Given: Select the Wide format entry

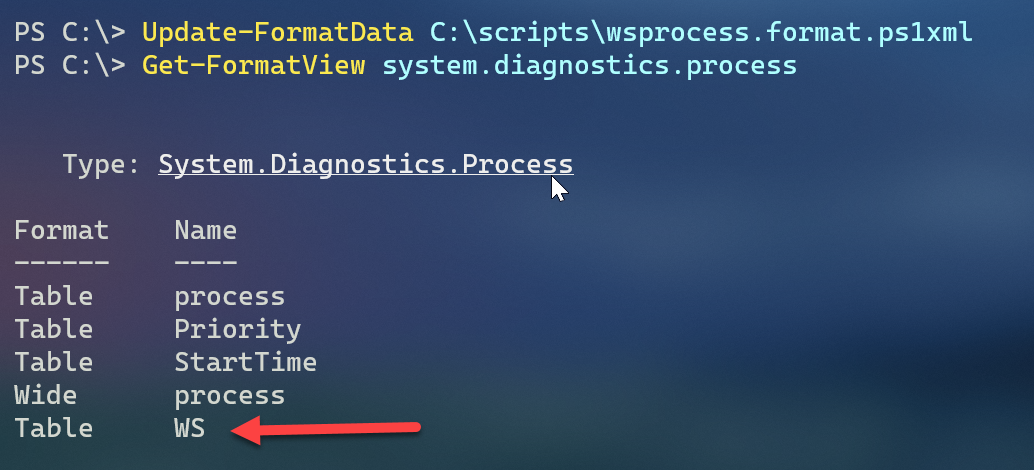Looking at the screenshot, I should [46, 395].
